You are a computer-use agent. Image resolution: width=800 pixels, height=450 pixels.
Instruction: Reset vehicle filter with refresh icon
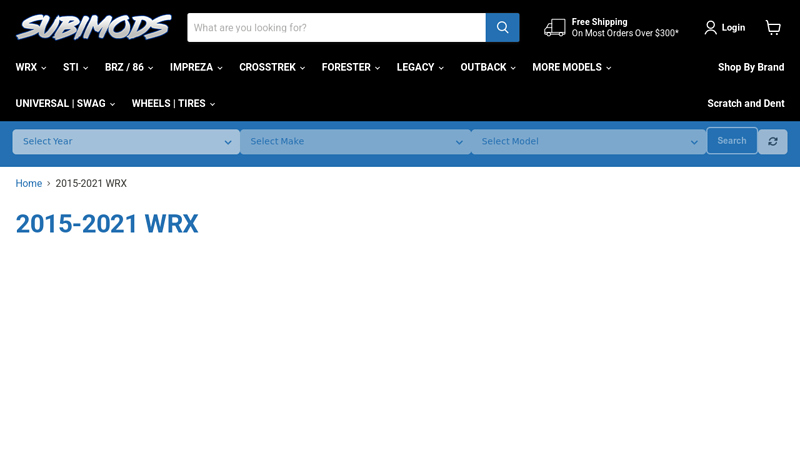[x=772, y=141]
